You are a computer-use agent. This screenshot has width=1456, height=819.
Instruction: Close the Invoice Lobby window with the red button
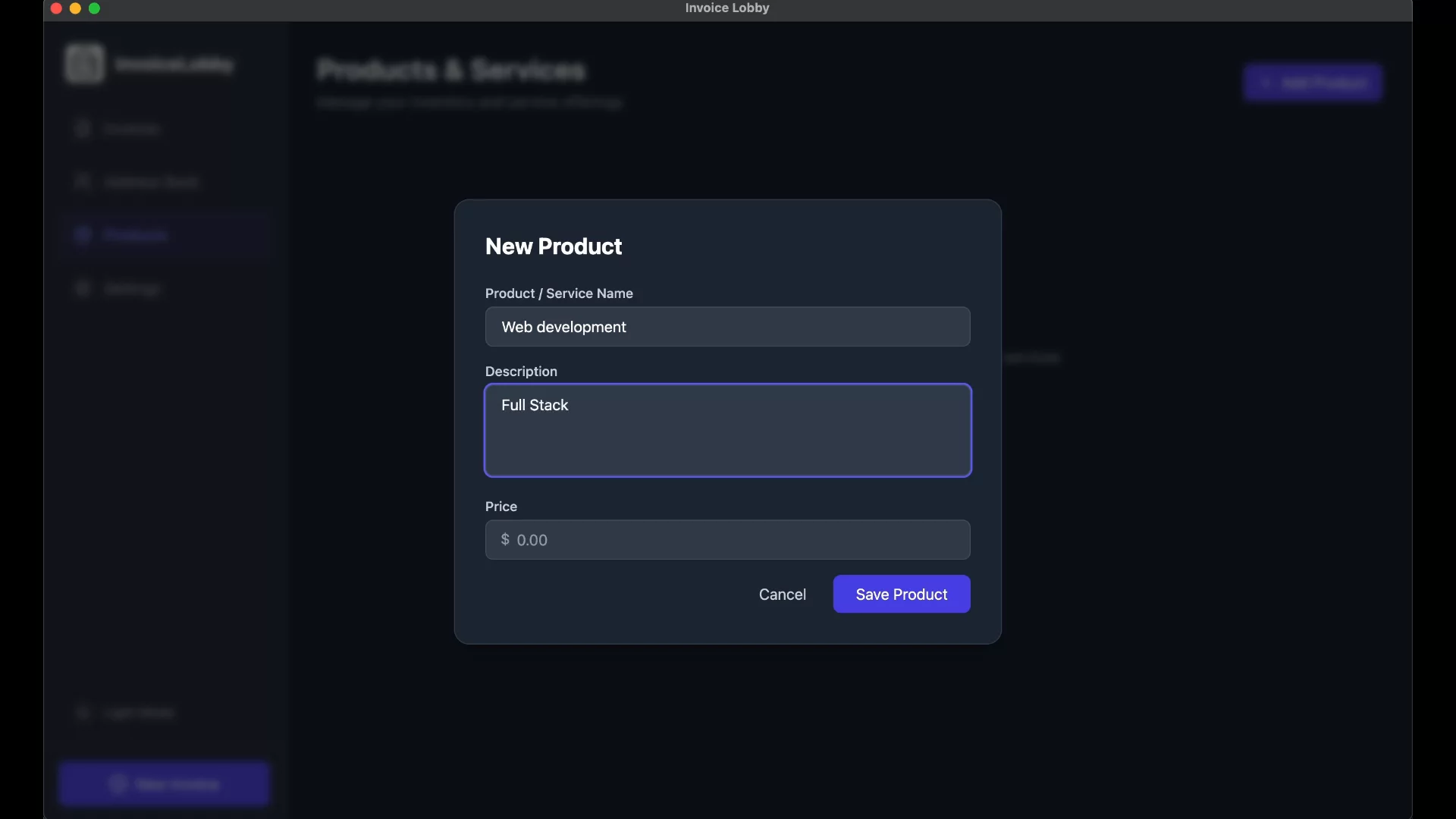tap(56, 8)
